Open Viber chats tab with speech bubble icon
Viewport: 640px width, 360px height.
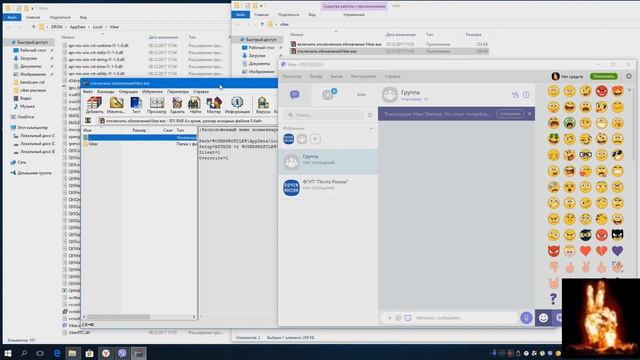[294, 95]
